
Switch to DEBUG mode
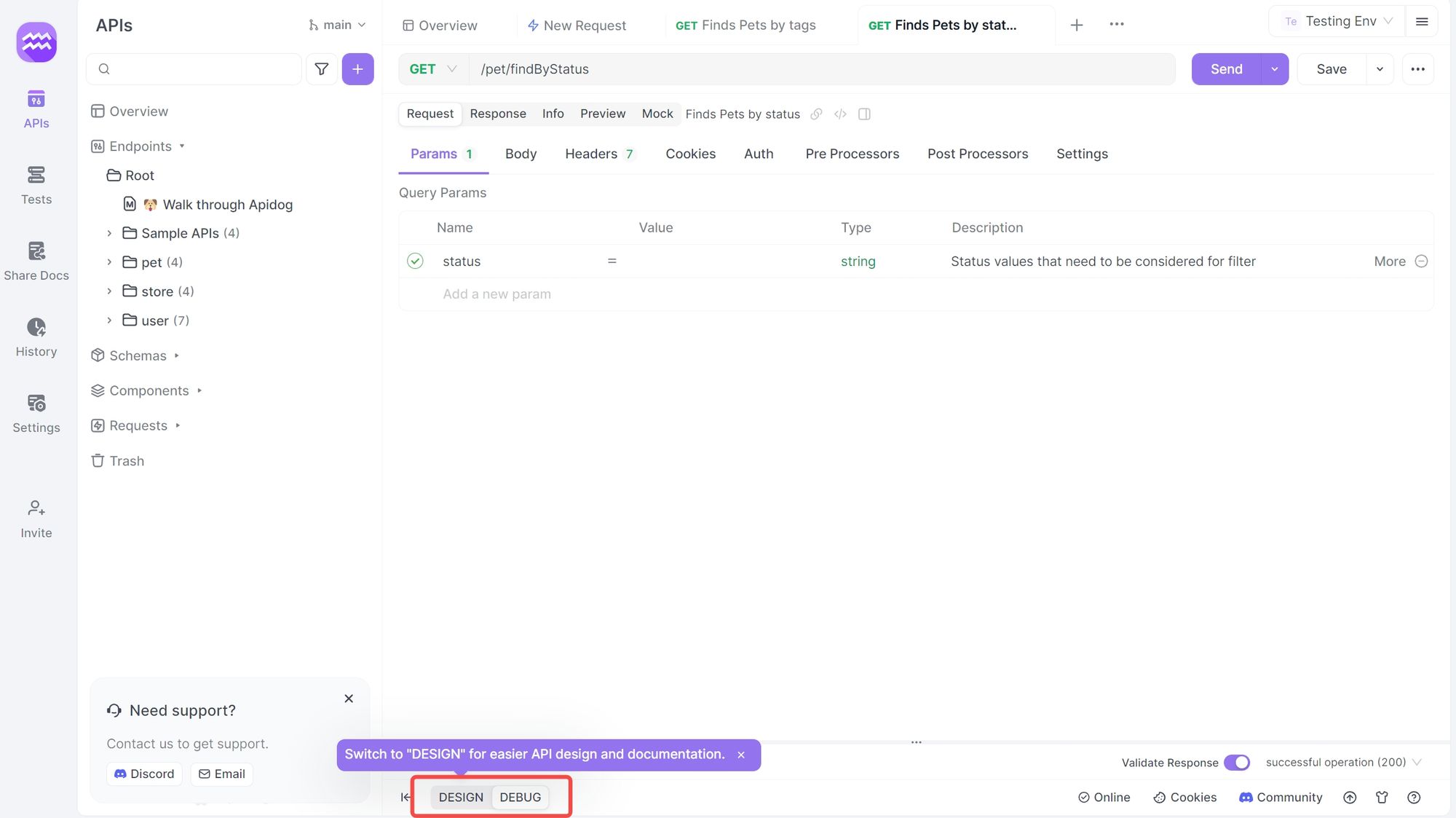click(521, 797)
